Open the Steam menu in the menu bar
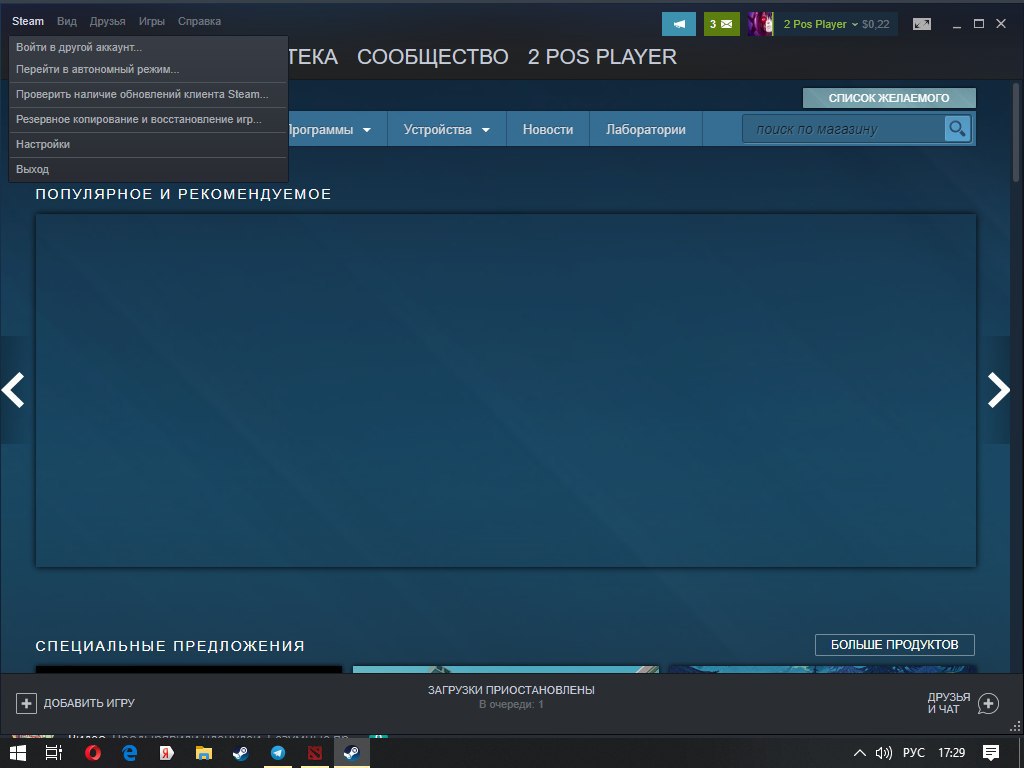 pos(28,21)
